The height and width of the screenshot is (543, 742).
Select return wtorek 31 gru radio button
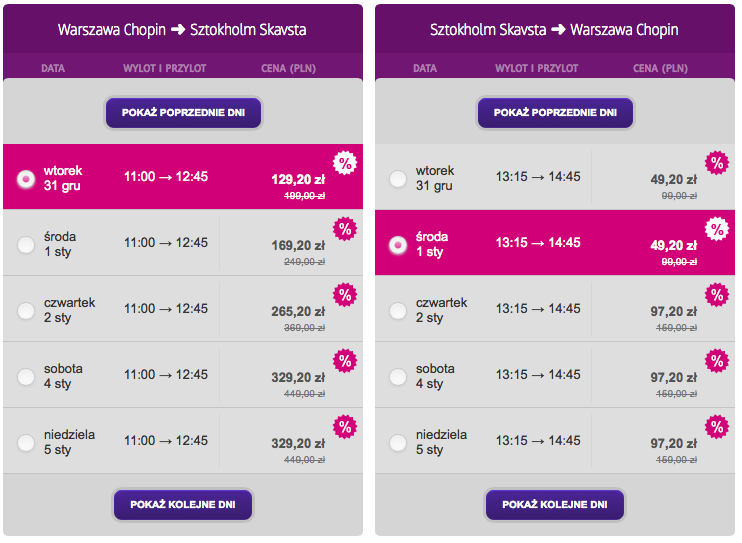[398, 179]
